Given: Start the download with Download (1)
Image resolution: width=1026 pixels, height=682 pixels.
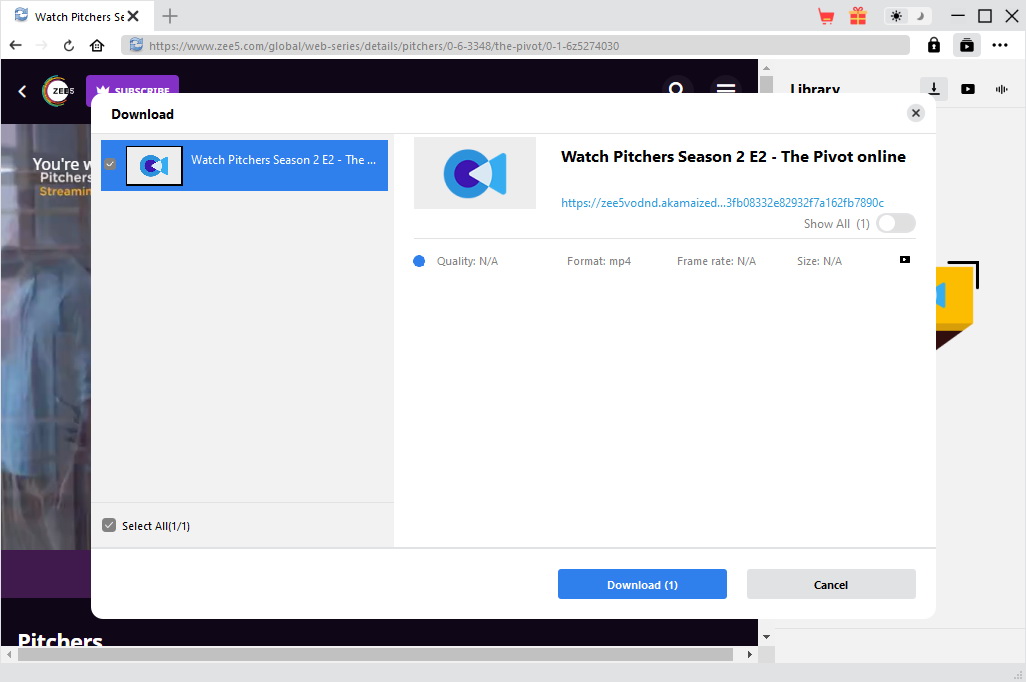Looking at the screenshot, I should tap(642, 584).
